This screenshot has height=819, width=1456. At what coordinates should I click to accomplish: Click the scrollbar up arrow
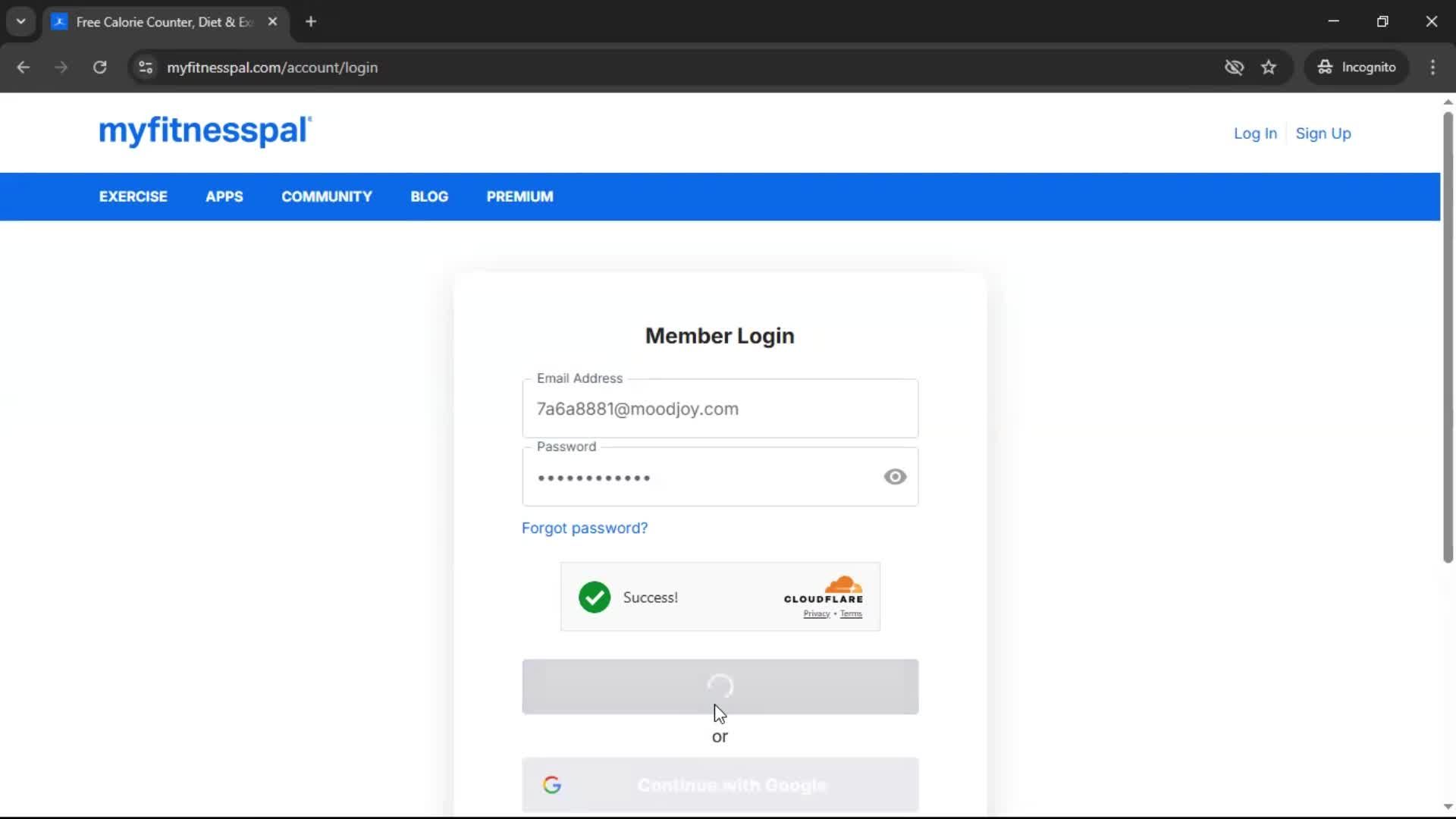(1448, 102)
